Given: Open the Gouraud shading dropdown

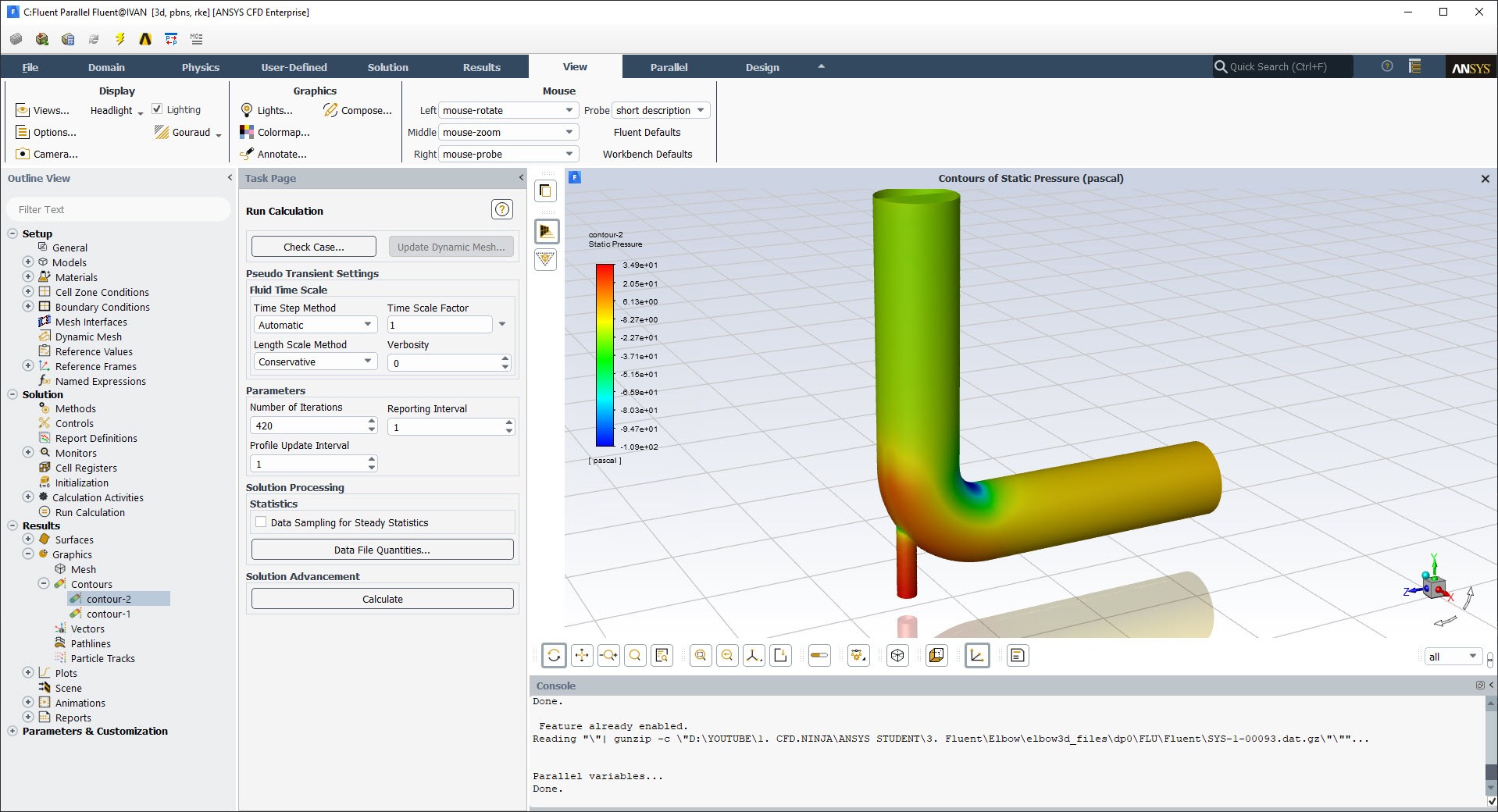Looking at the screenshot, I should [188, 133].
